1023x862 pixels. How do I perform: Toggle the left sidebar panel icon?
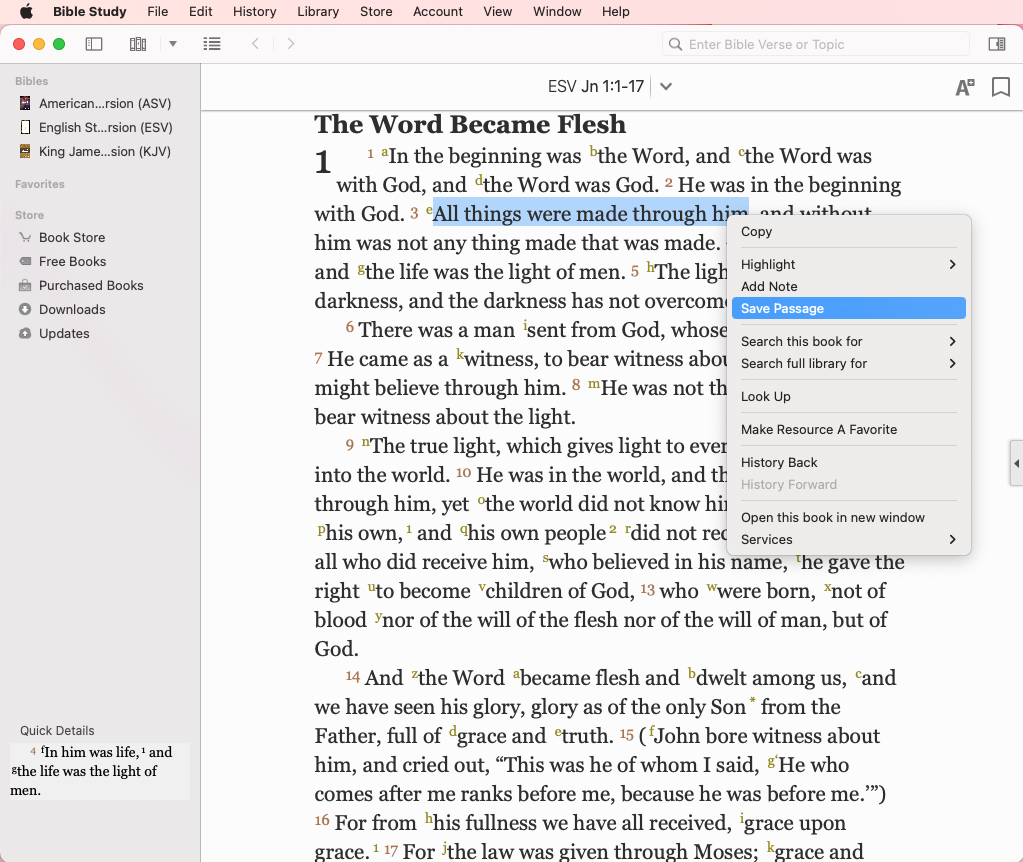(94, 44)
